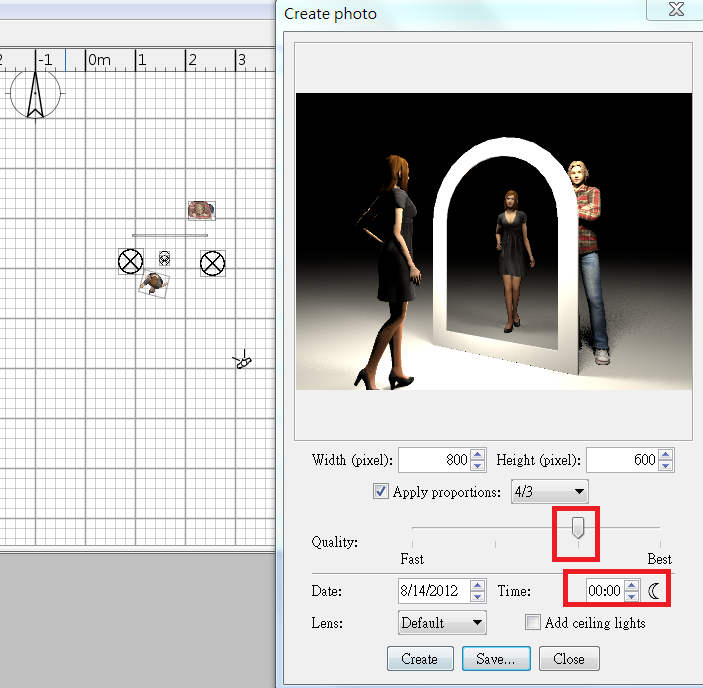The width and height of the screenshot is (703, 688).
Task: Select the small object between the lights
Action: 165,258
